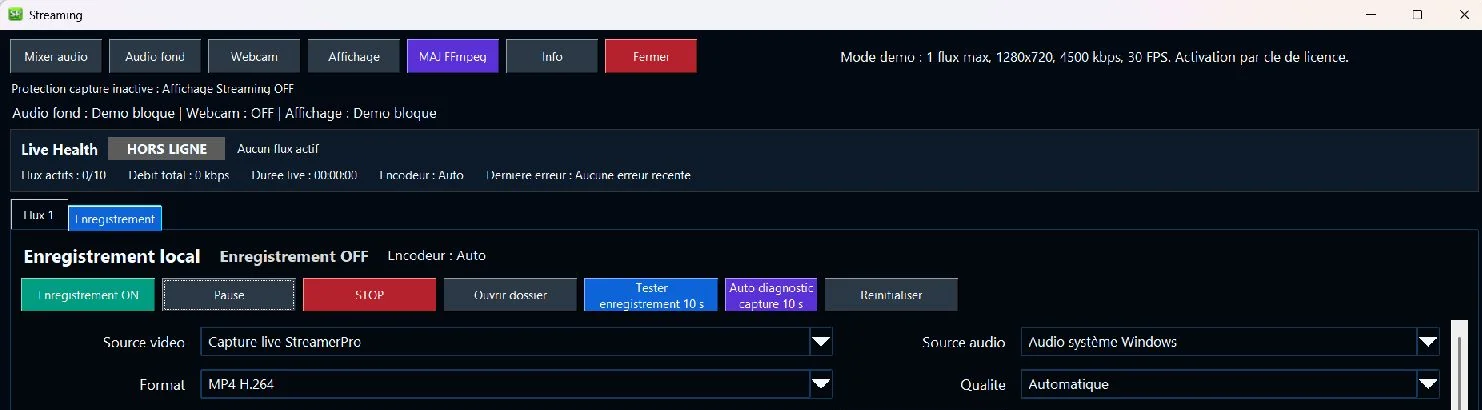The height and width of the screenshot is (410, 1482).
Task: Click the red STOP button
Action: pos(369,295)
